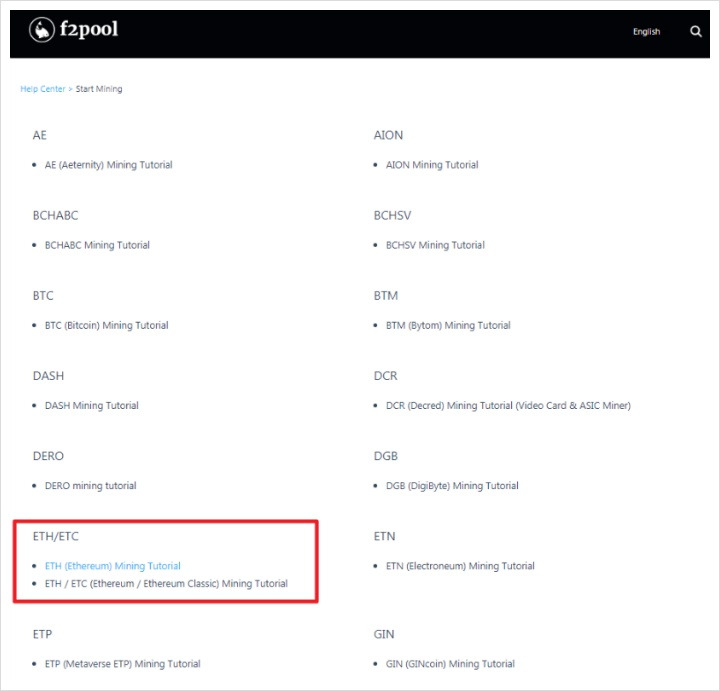This screenshot has width=720, height=691.
Task: Open BCHABC Mining Tutorial link
Action: [97, 245]
